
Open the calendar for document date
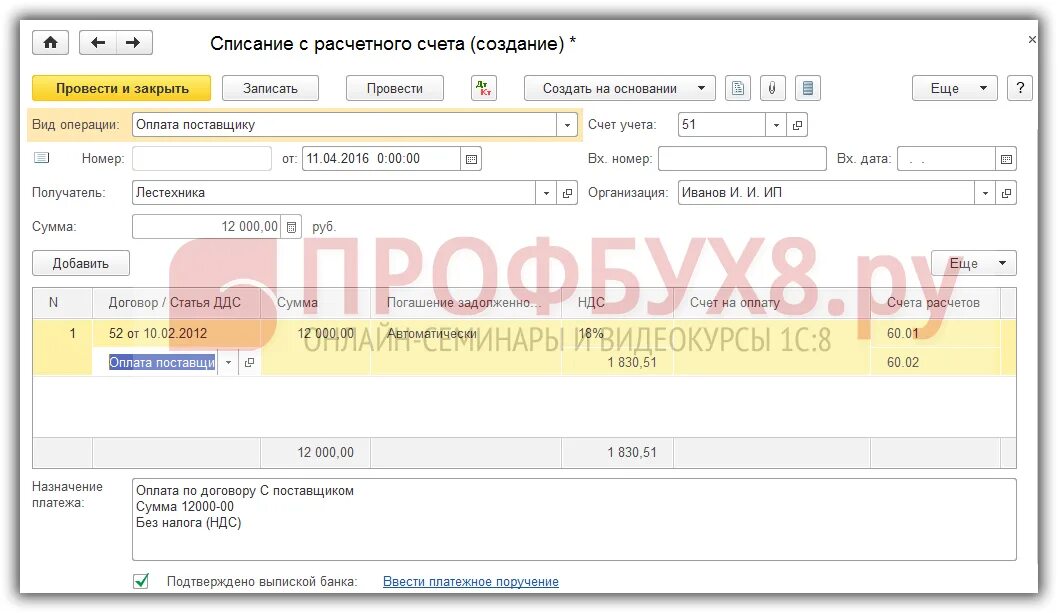(x=471, y=159)
